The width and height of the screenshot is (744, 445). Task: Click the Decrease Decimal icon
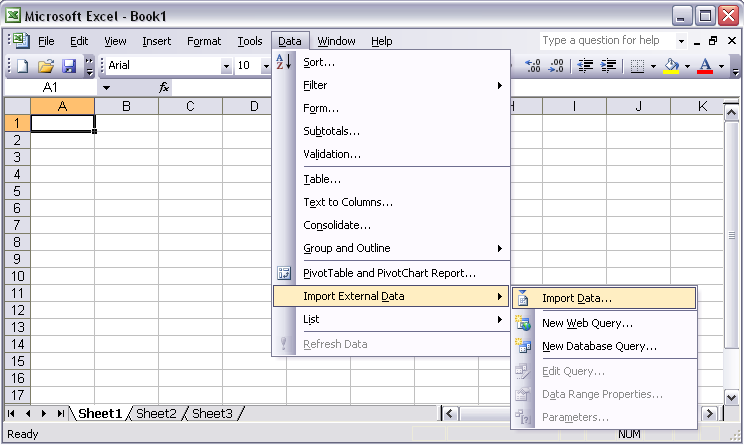pos(556,65)
